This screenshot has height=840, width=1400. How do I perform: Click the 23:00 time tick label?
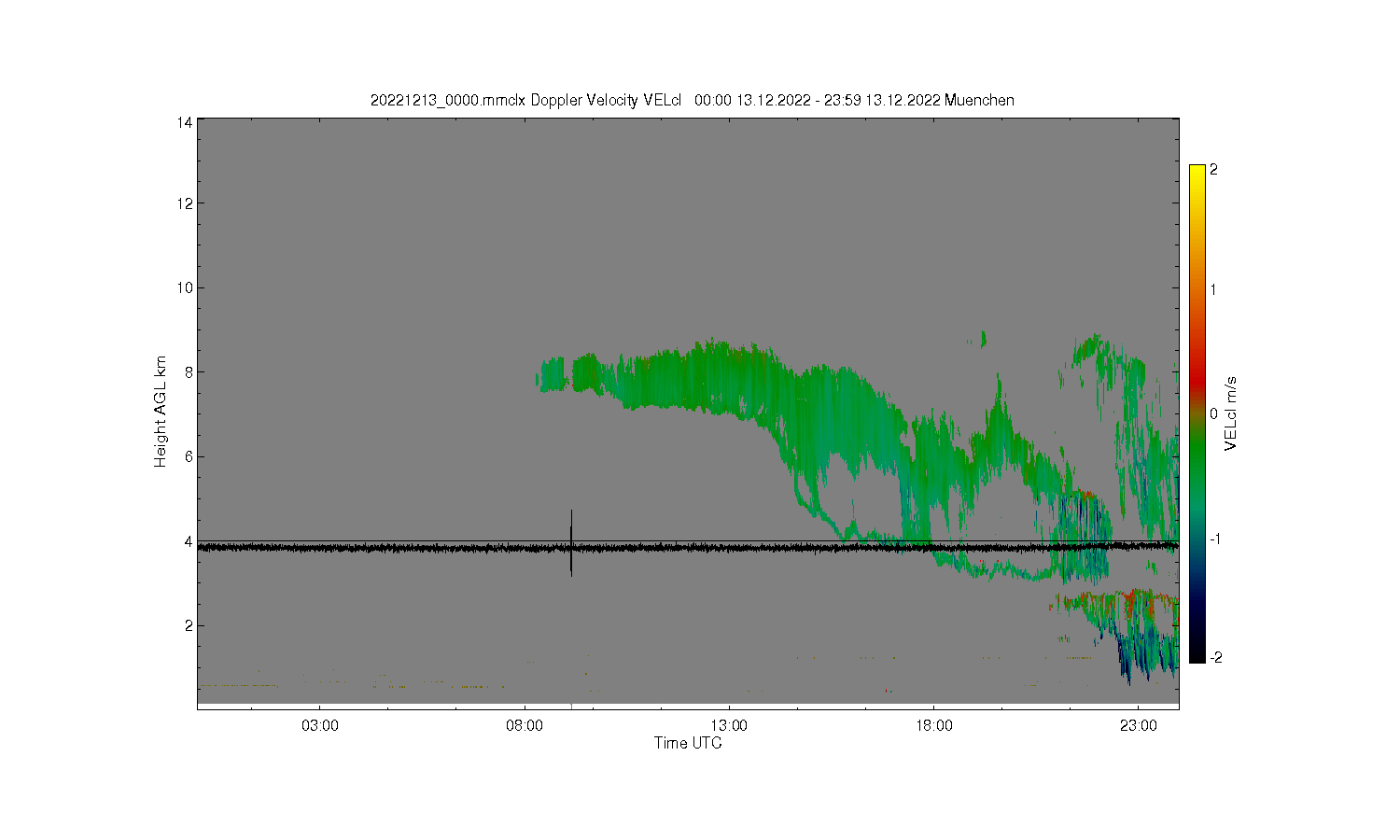(1138, 725)
